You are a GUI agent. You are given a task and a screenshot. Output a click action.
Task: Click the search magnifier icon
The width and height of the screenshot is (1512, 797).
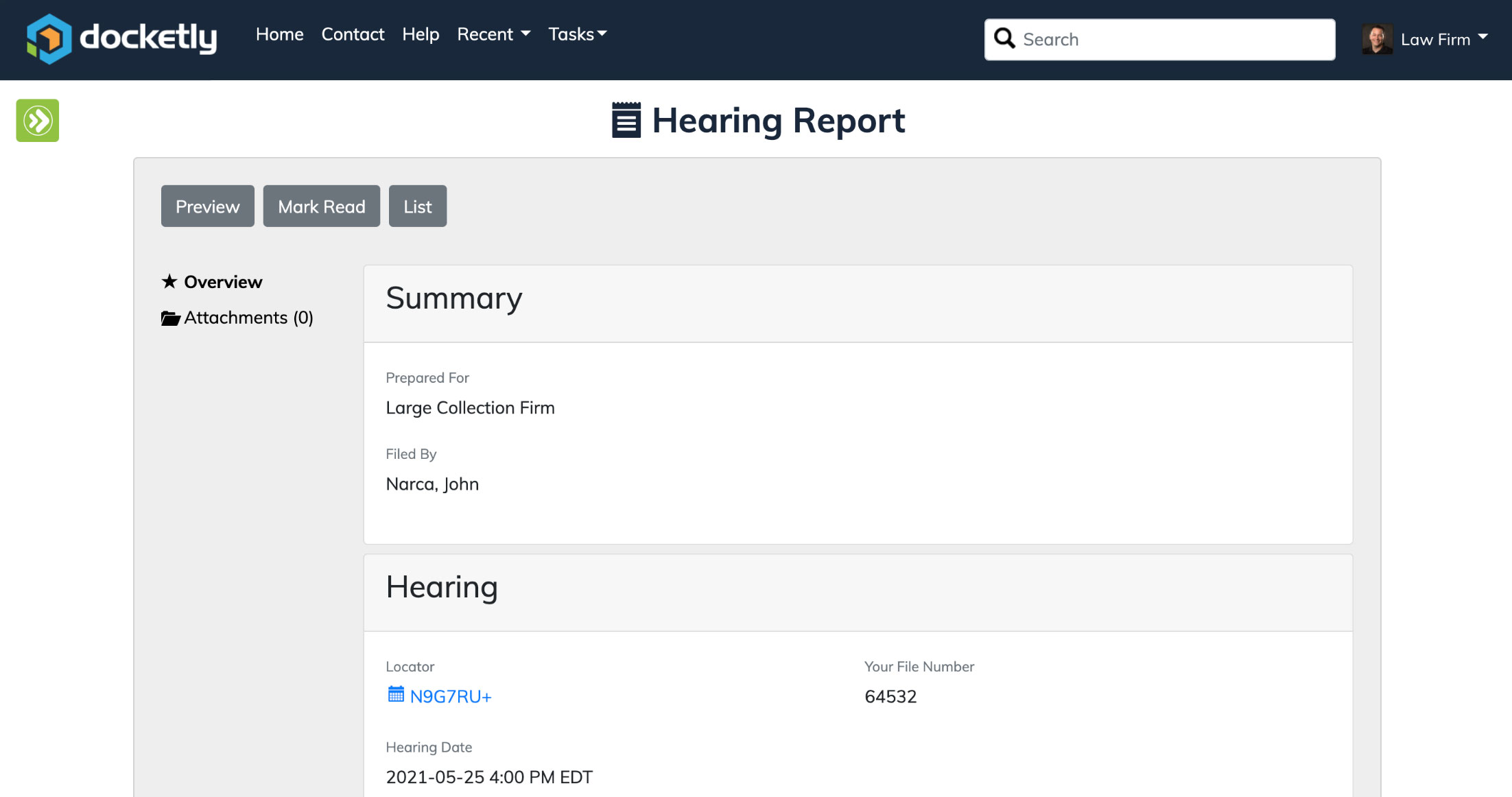(x=1004, y=38)
